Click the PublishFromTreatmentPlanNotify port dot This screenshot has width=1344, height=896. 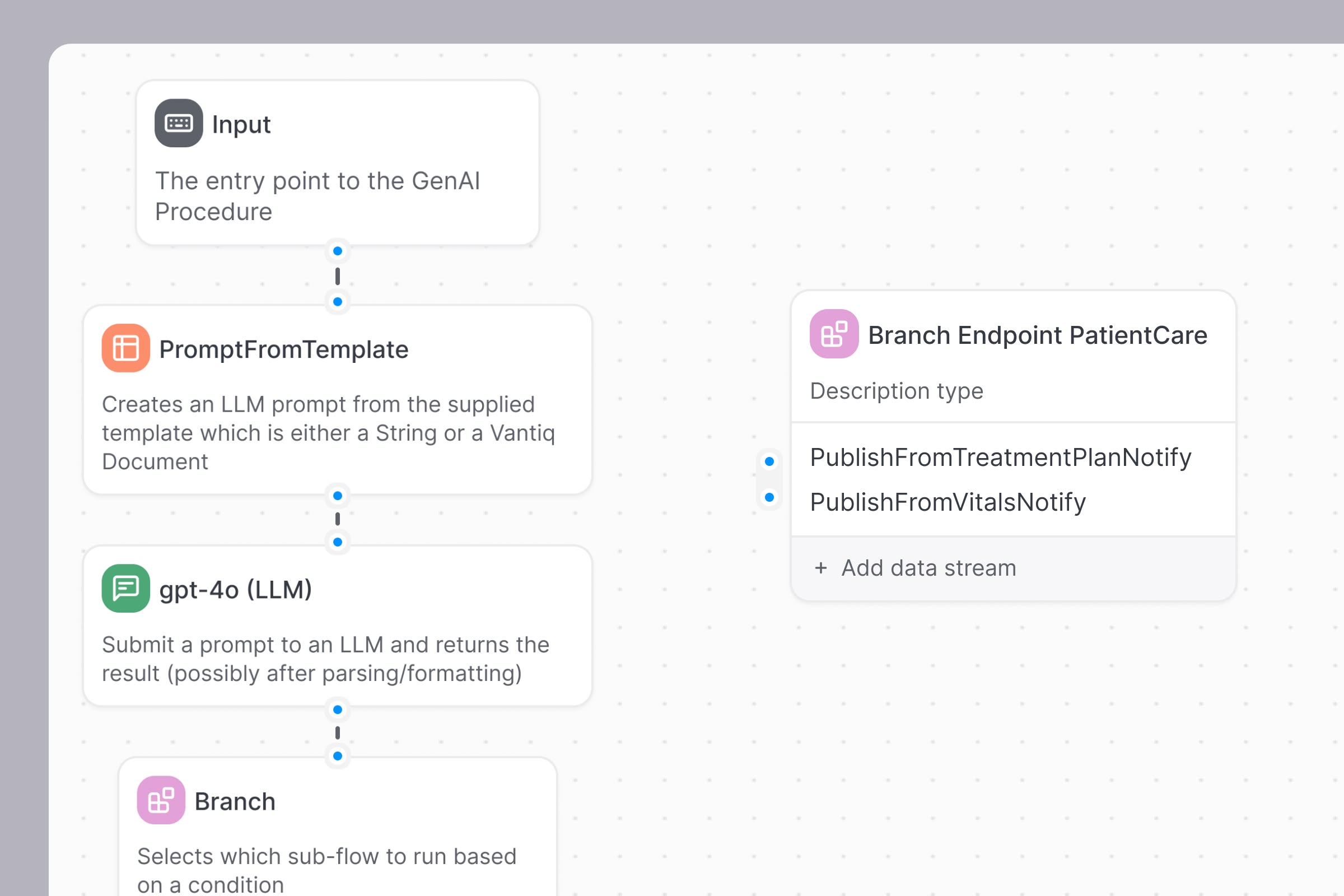[769, 461]
